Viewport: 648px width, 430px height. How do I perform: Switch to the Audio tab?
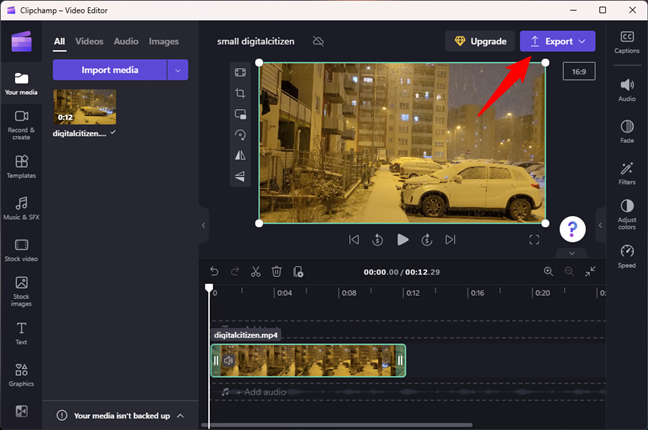point(126,41)
